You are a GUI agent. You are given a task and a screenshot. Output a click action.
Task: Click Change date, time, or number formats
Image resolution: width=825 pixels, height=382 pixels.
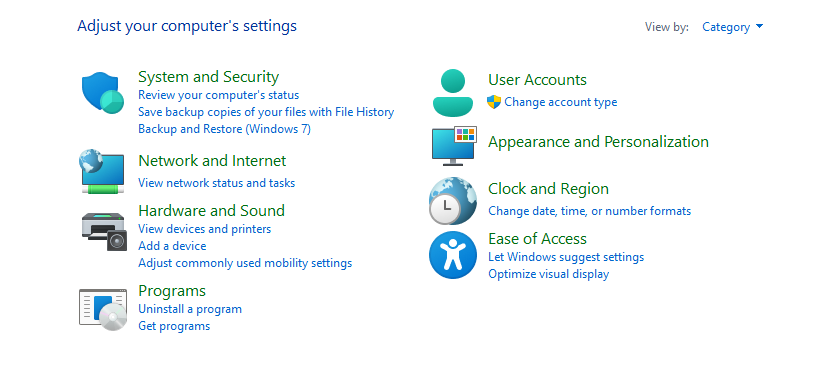point(589,211)
